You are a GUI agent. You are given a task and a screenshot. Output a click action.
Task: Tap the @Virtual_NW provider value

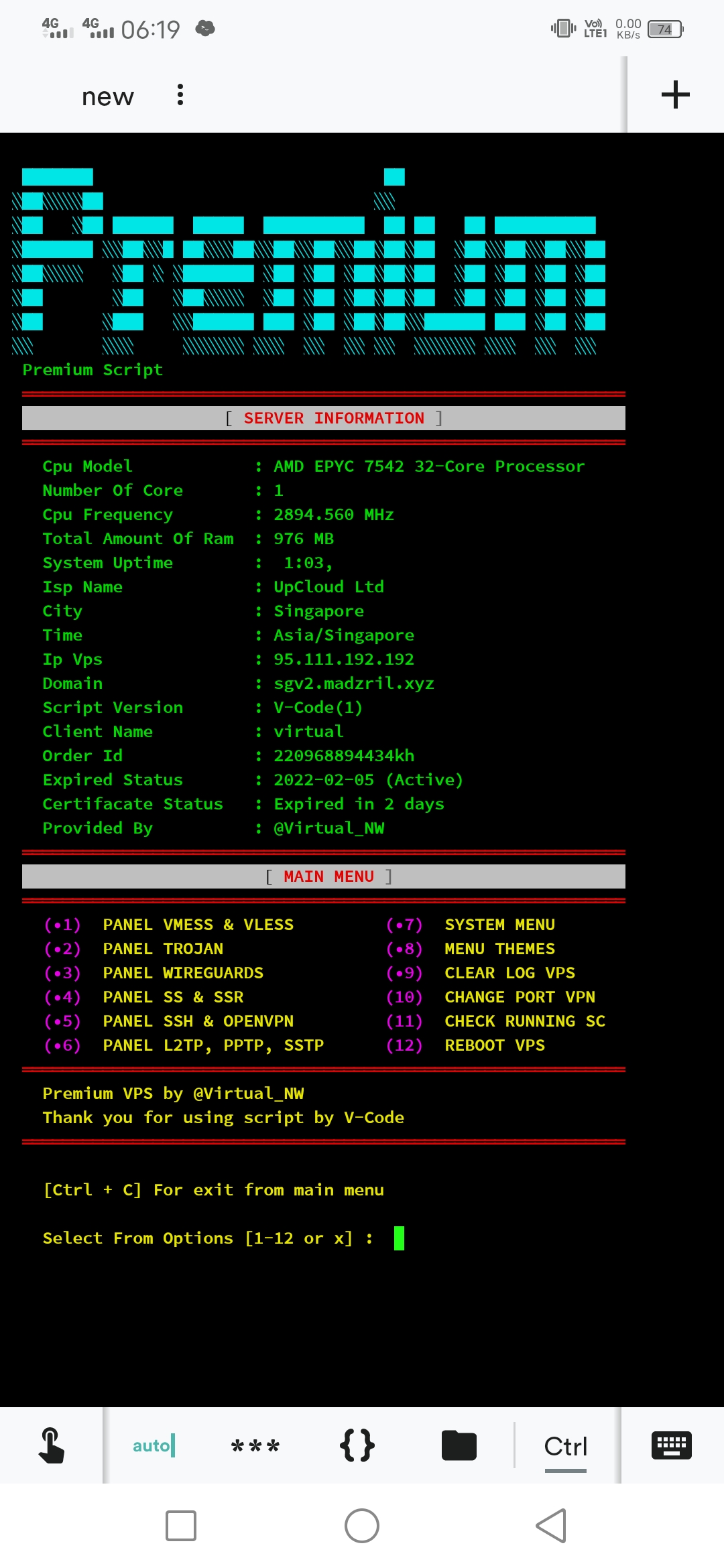tap(328, 828)
